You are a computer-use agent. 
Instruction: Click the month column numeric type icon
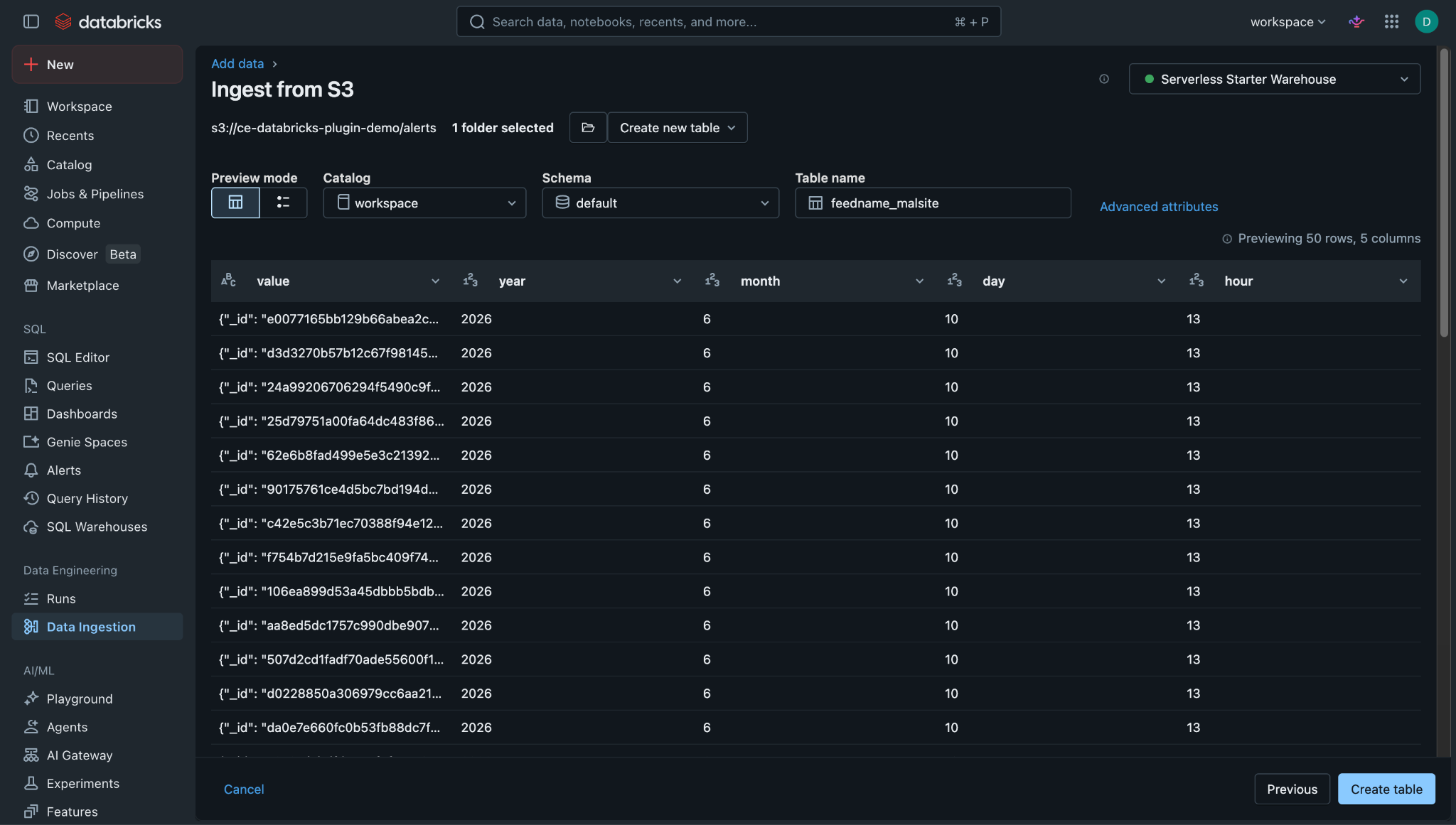[x=712, y=281]
